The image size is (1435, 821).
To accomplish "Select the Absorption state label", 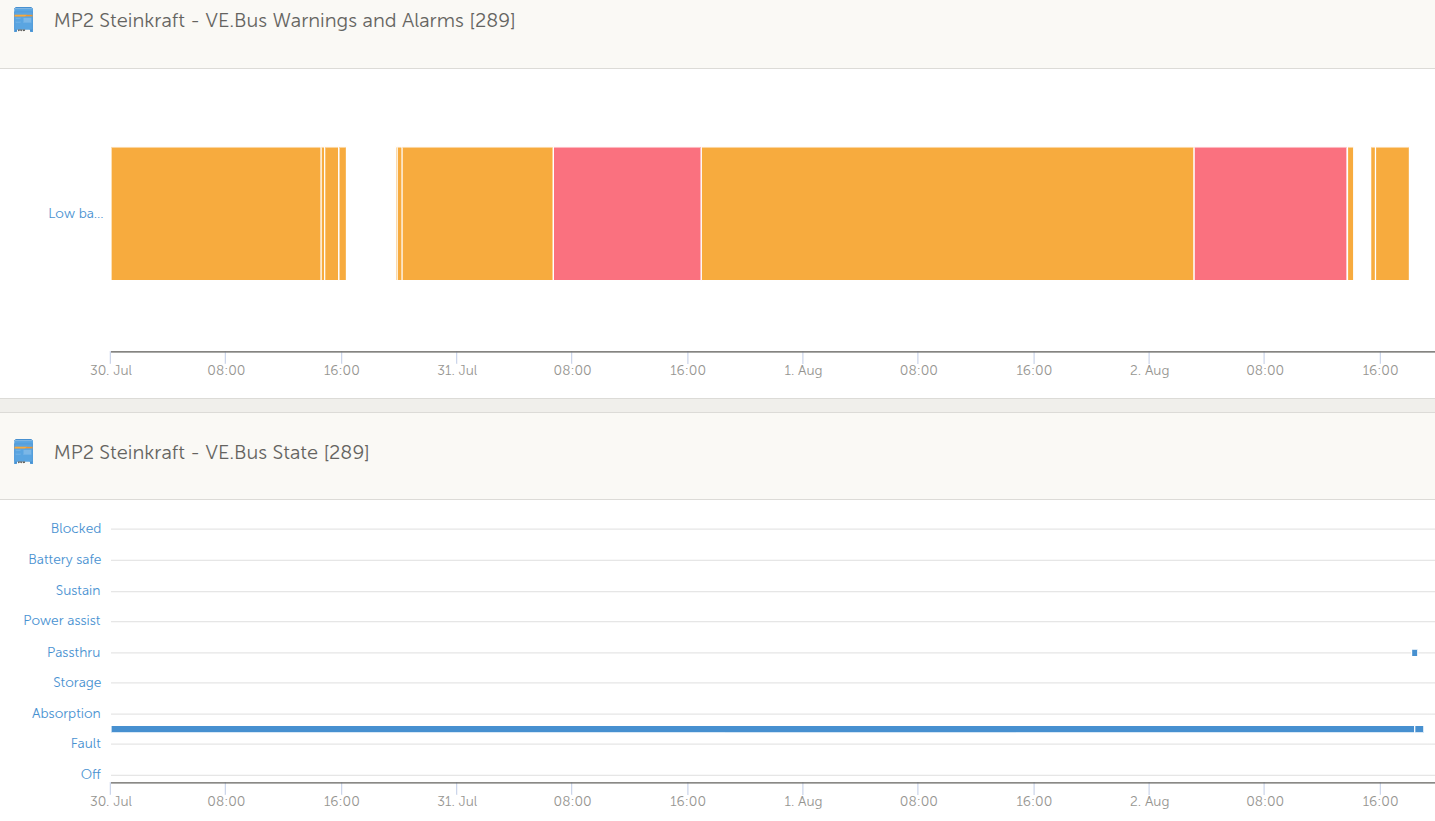I will pos(66,713).
